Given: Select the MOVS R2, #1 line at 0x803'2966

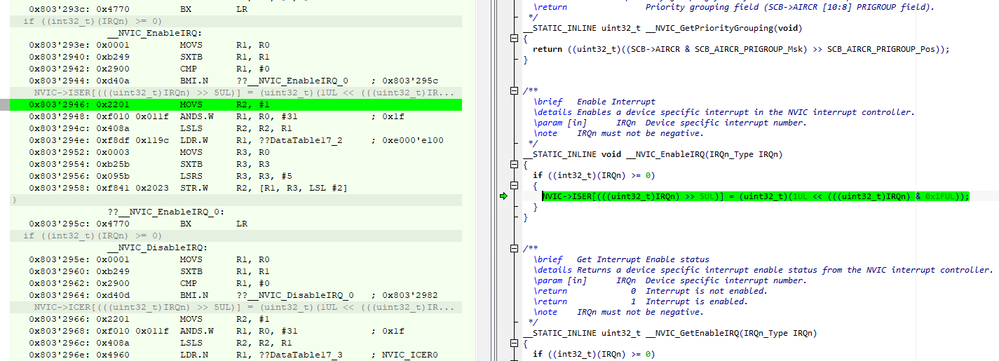Looking at the screenshot, I should (236, 318).
